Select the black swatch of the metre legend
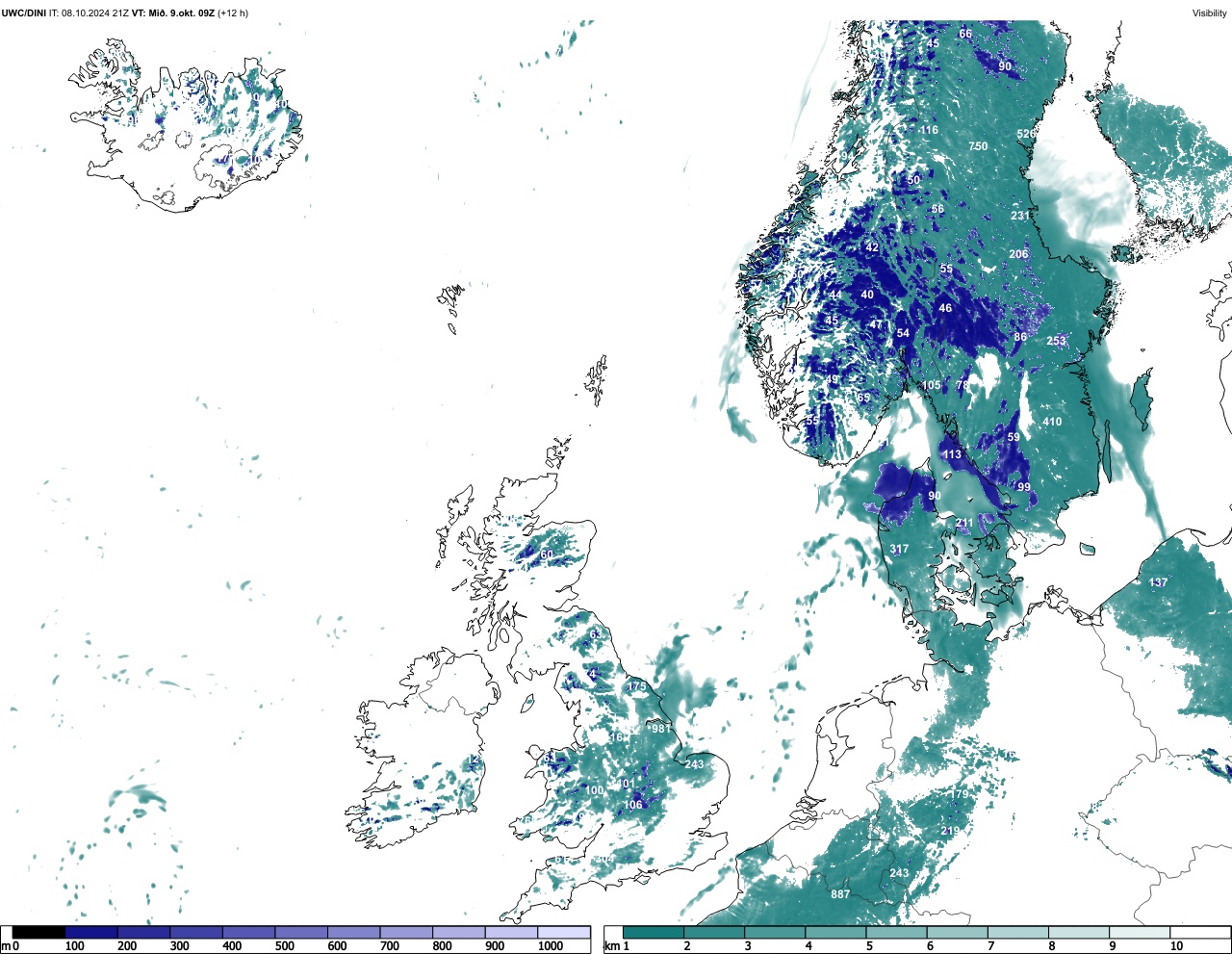The image size is (1232, 954). [39, 933]
